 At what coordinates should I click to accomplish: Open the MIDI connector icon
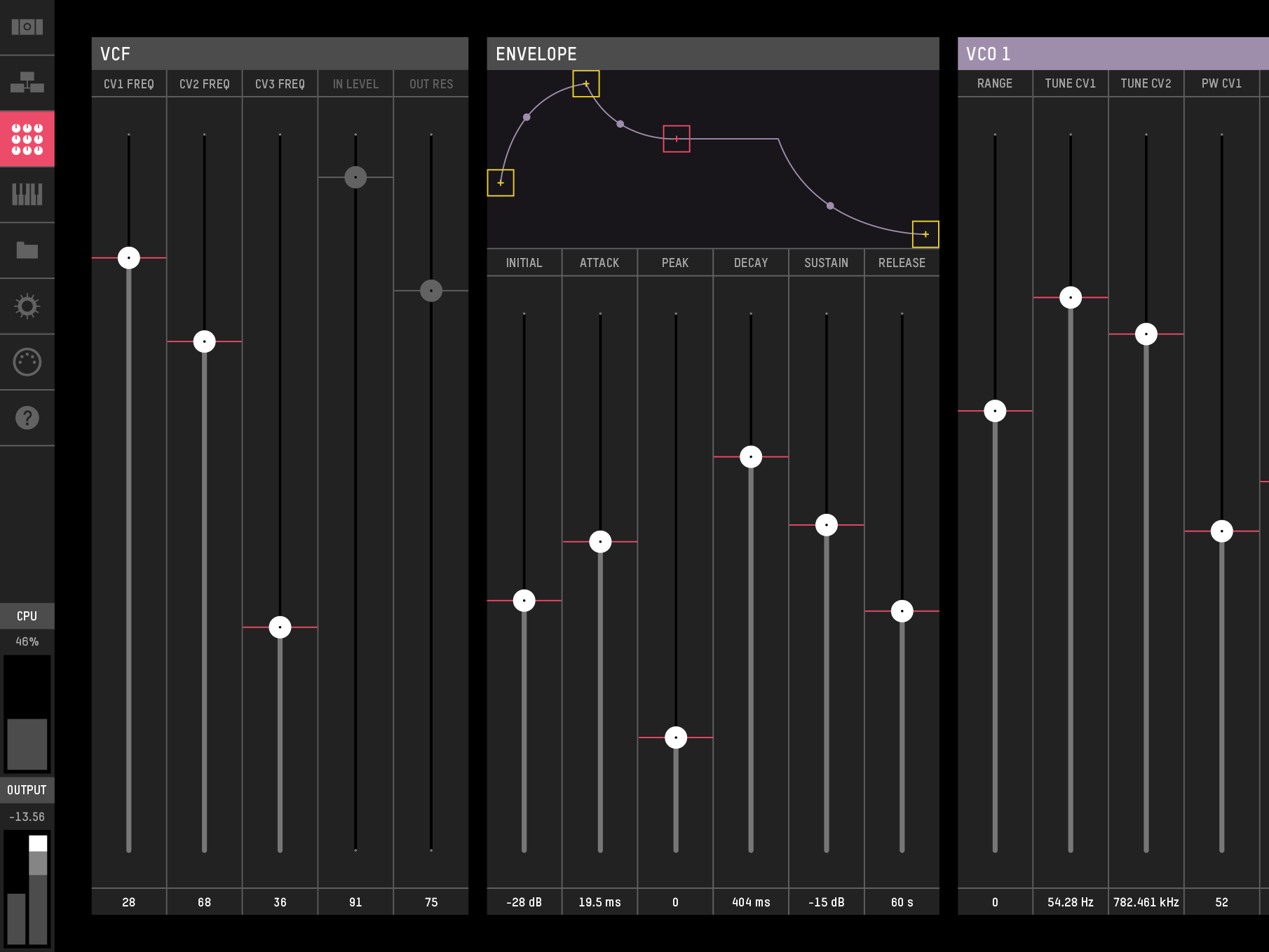(x=27, y=362)
